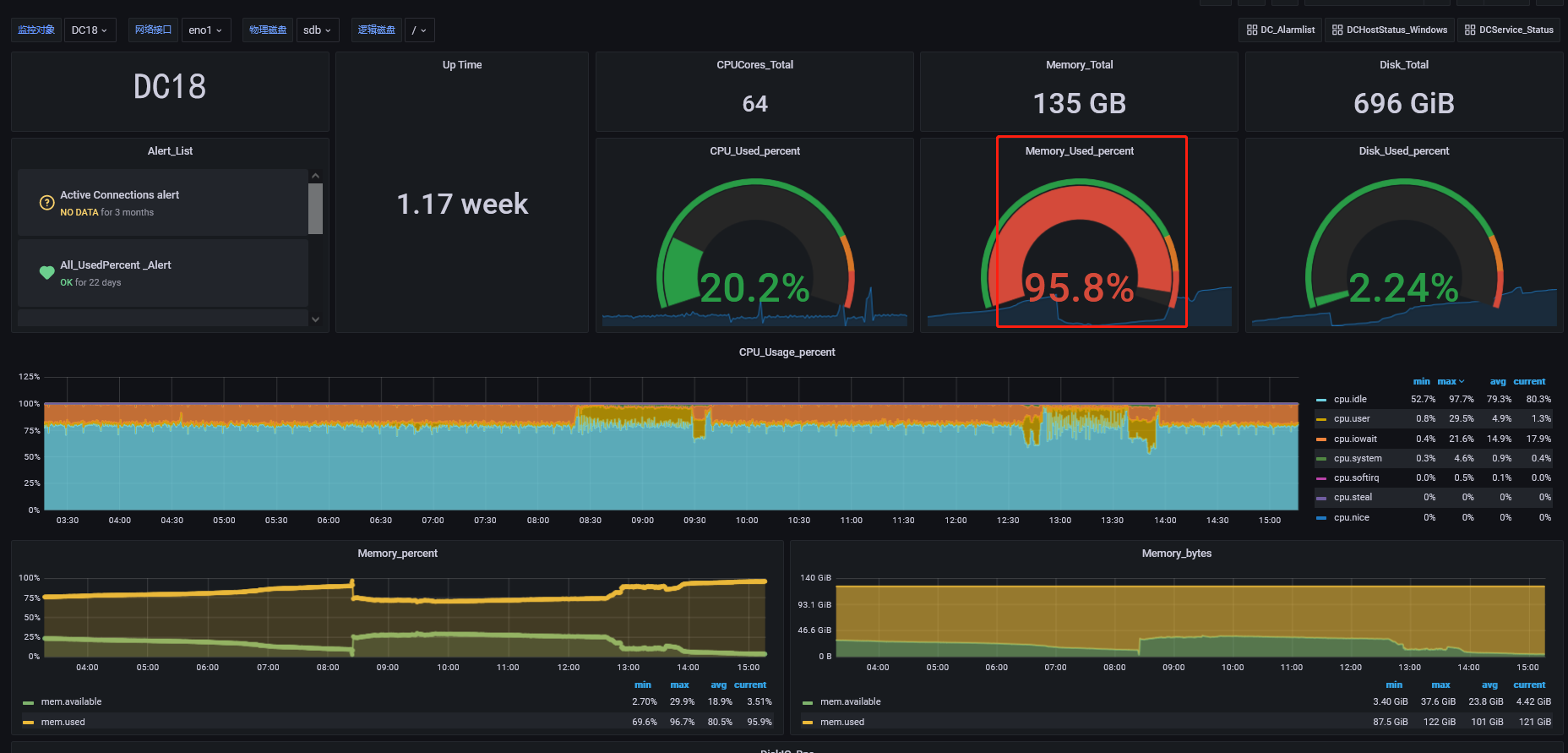Screen dimensions: 1568x753
Task: Toggle cpu.iowait series visibility in legend
Action: (x=1354, y=439)
